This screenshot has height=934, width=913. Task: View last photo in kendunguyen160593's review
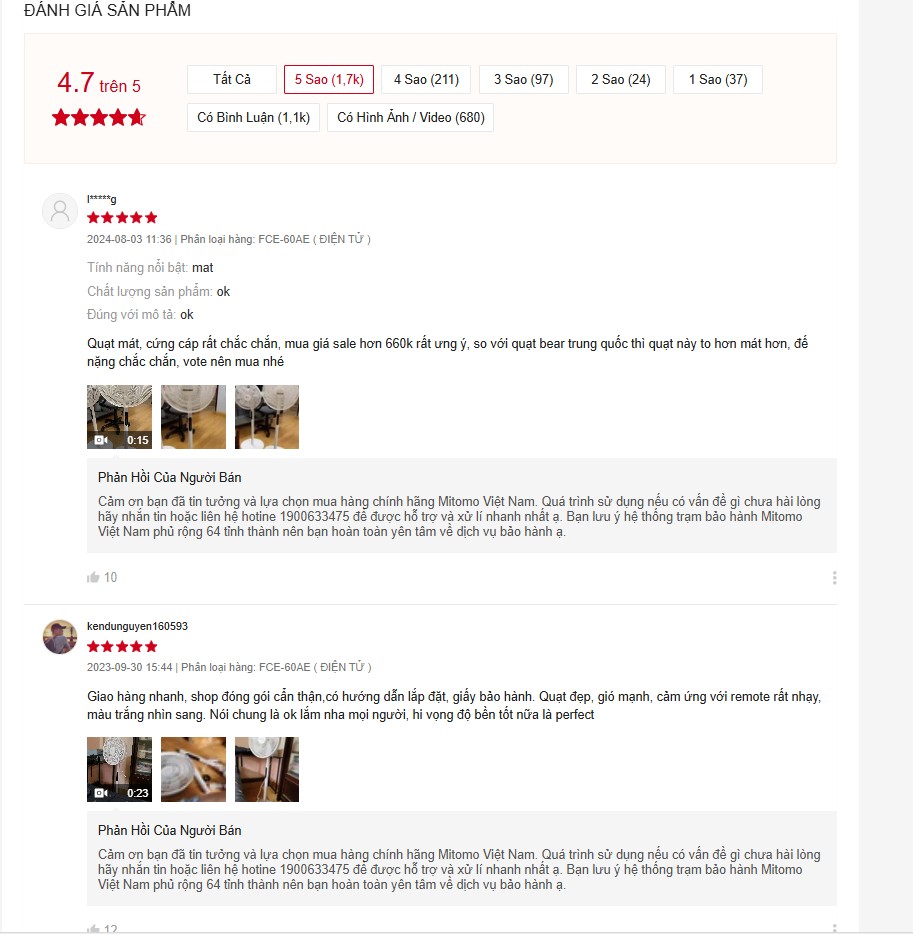tap(267, 769)
